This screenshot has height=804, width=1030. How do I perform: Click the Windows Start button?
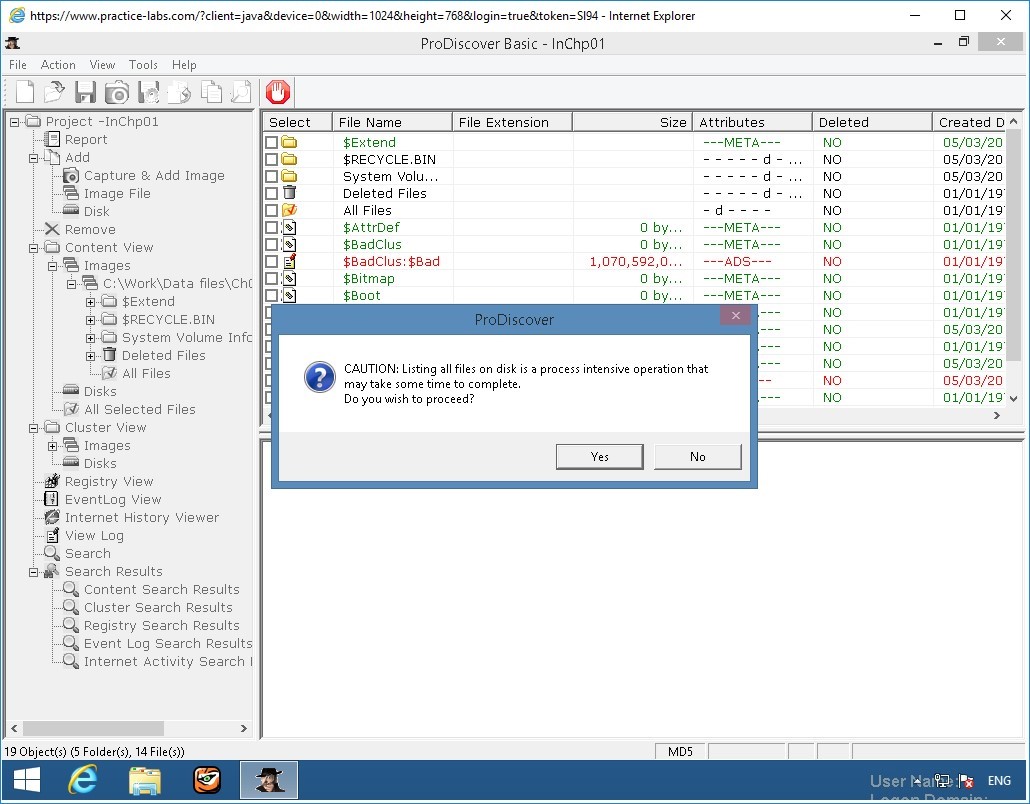point(27,780)
